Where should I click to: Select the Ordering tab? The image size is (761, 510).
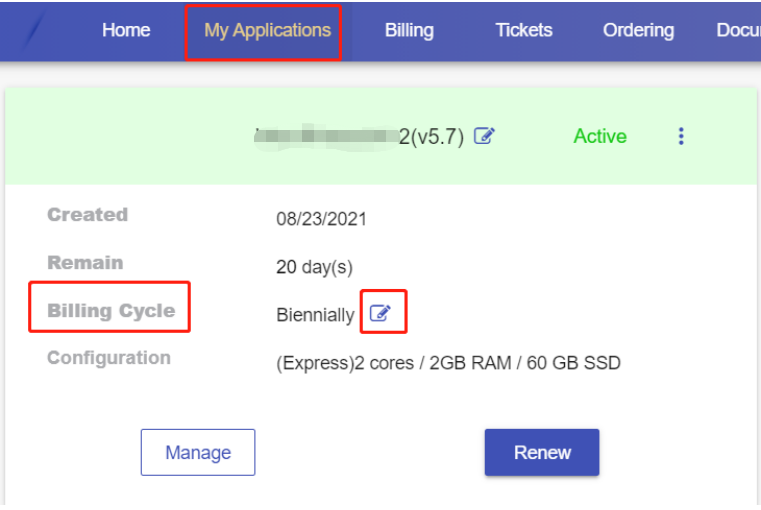(638, 30)
